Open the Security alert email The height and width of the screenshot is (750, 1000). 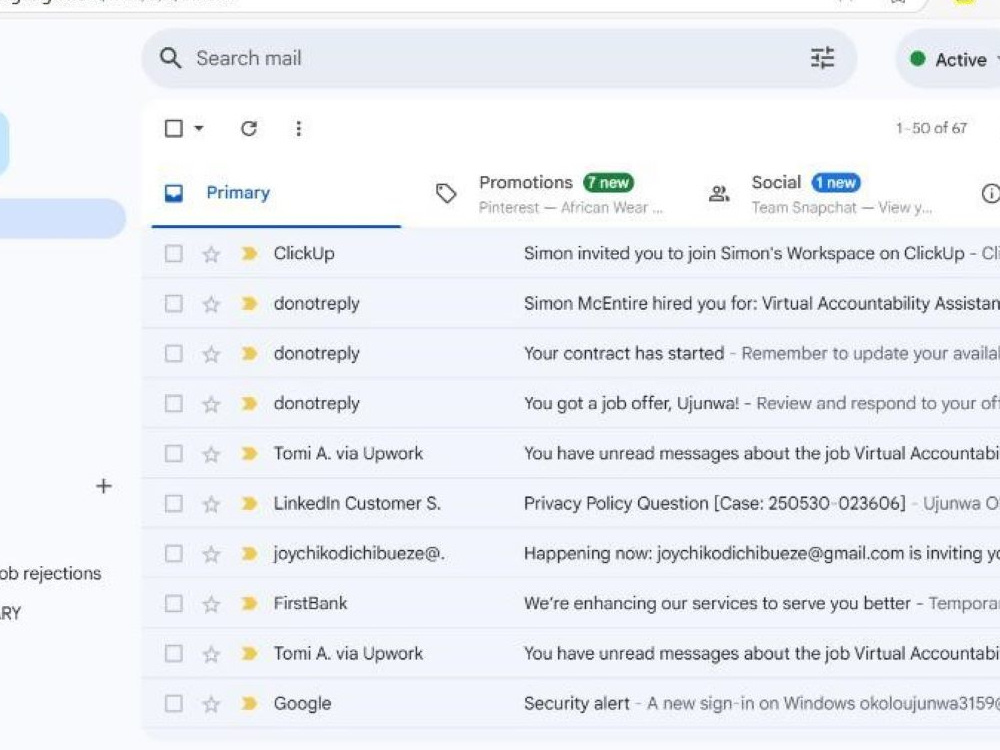[x=570, y=703]
